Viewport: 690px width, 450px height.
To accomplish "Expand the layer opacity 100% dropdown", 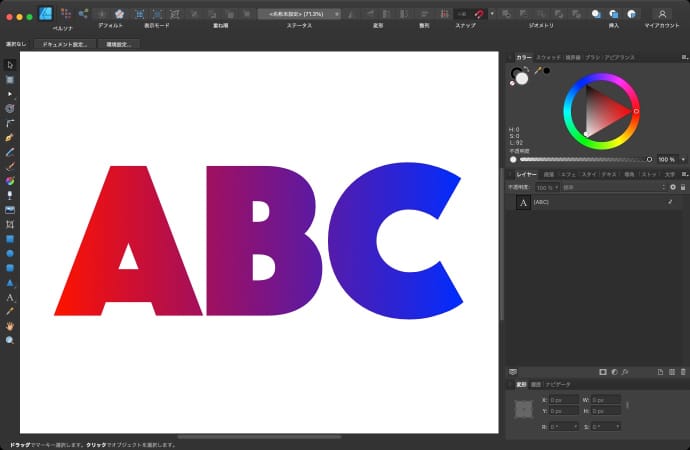I will [545, 187].
